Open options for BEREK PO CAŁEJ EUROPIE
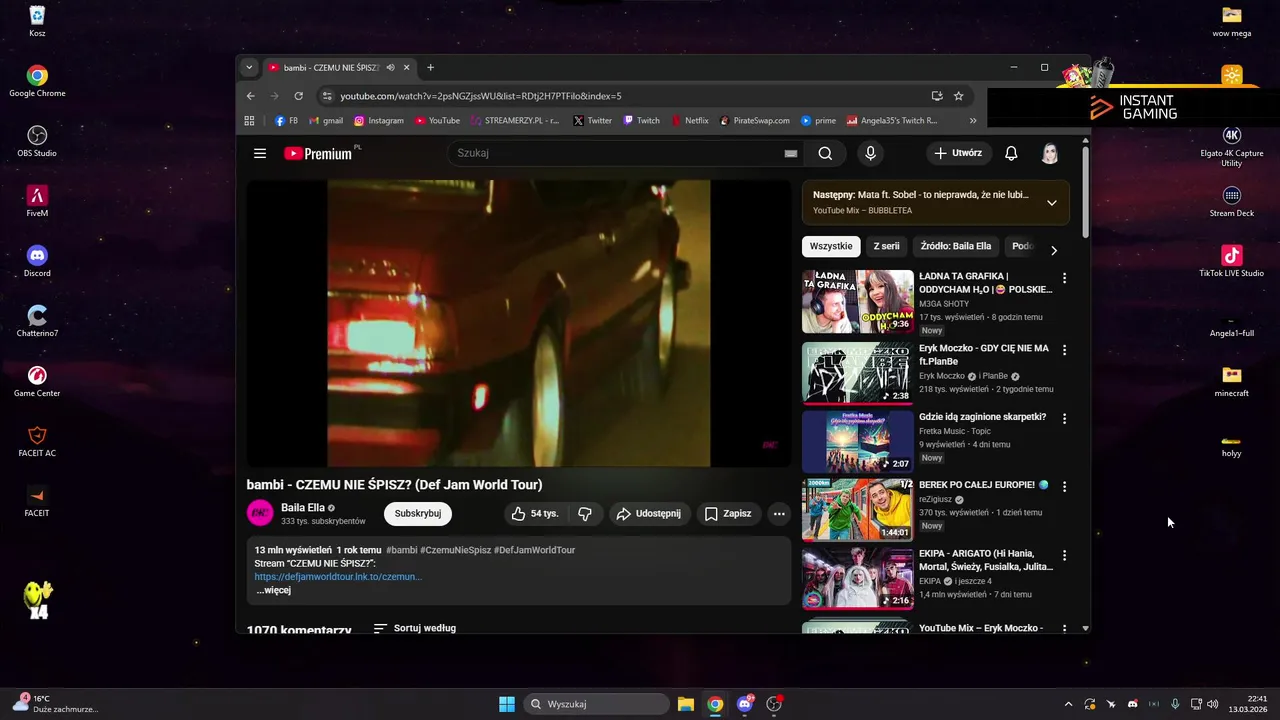 point(1064,486)
